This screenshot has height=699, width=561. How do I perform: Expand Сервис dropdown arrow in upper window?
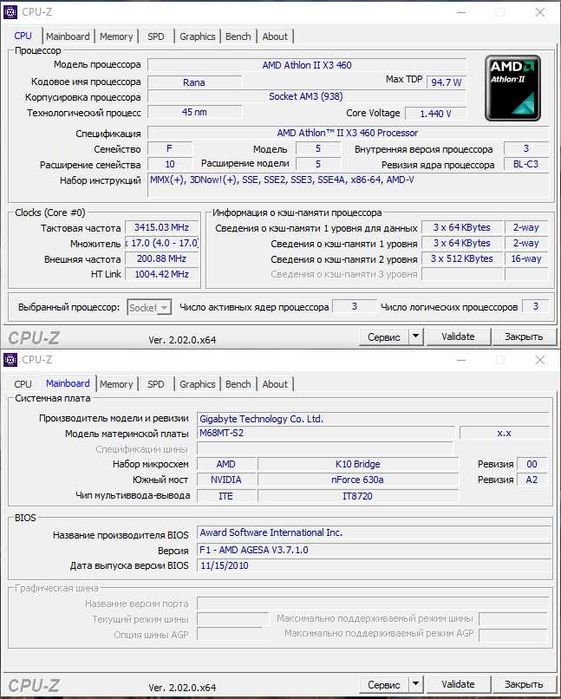click(416, 337)
